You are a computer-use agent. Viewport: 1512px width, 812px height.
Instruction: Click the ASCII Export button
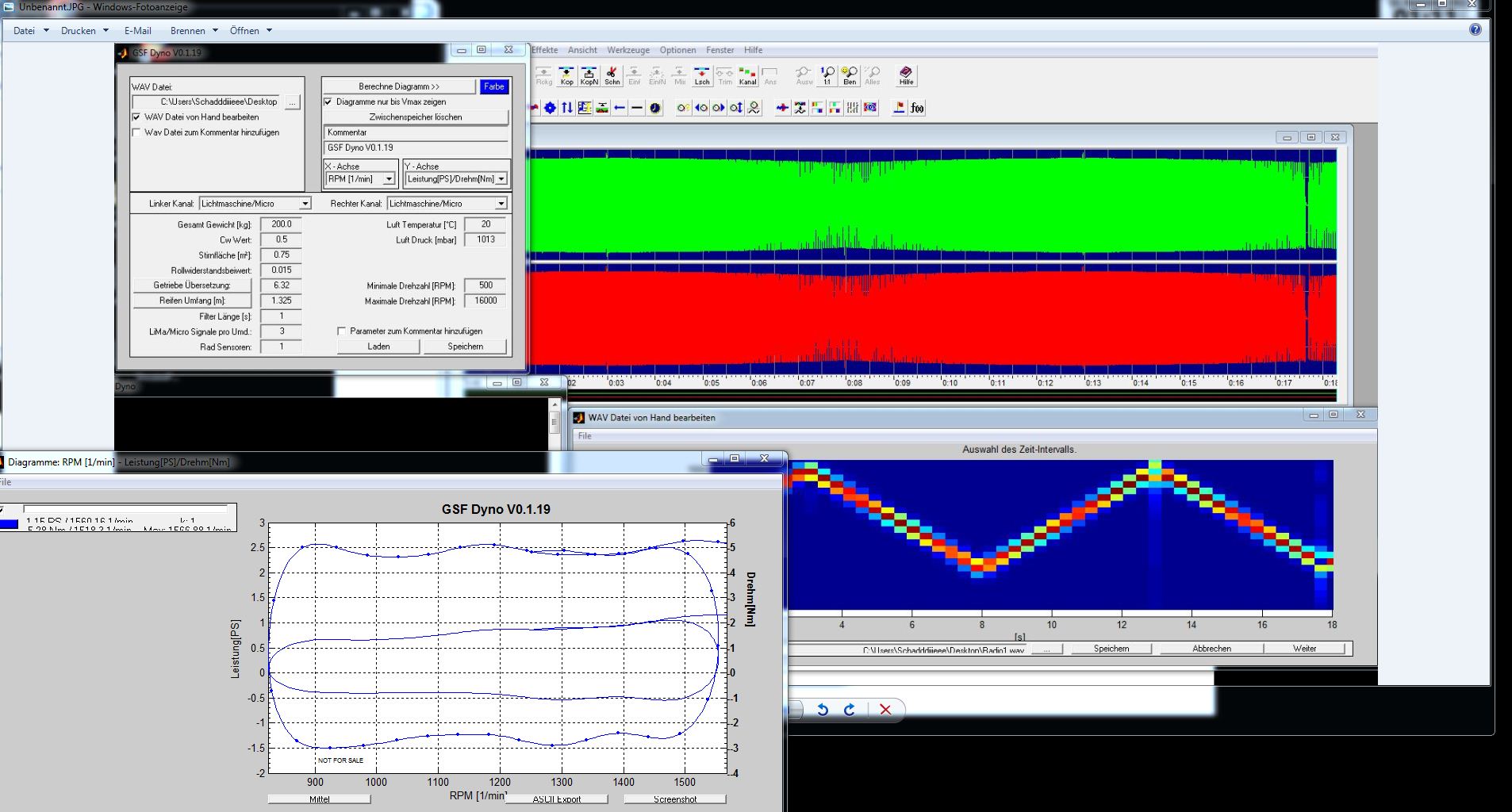557,799
